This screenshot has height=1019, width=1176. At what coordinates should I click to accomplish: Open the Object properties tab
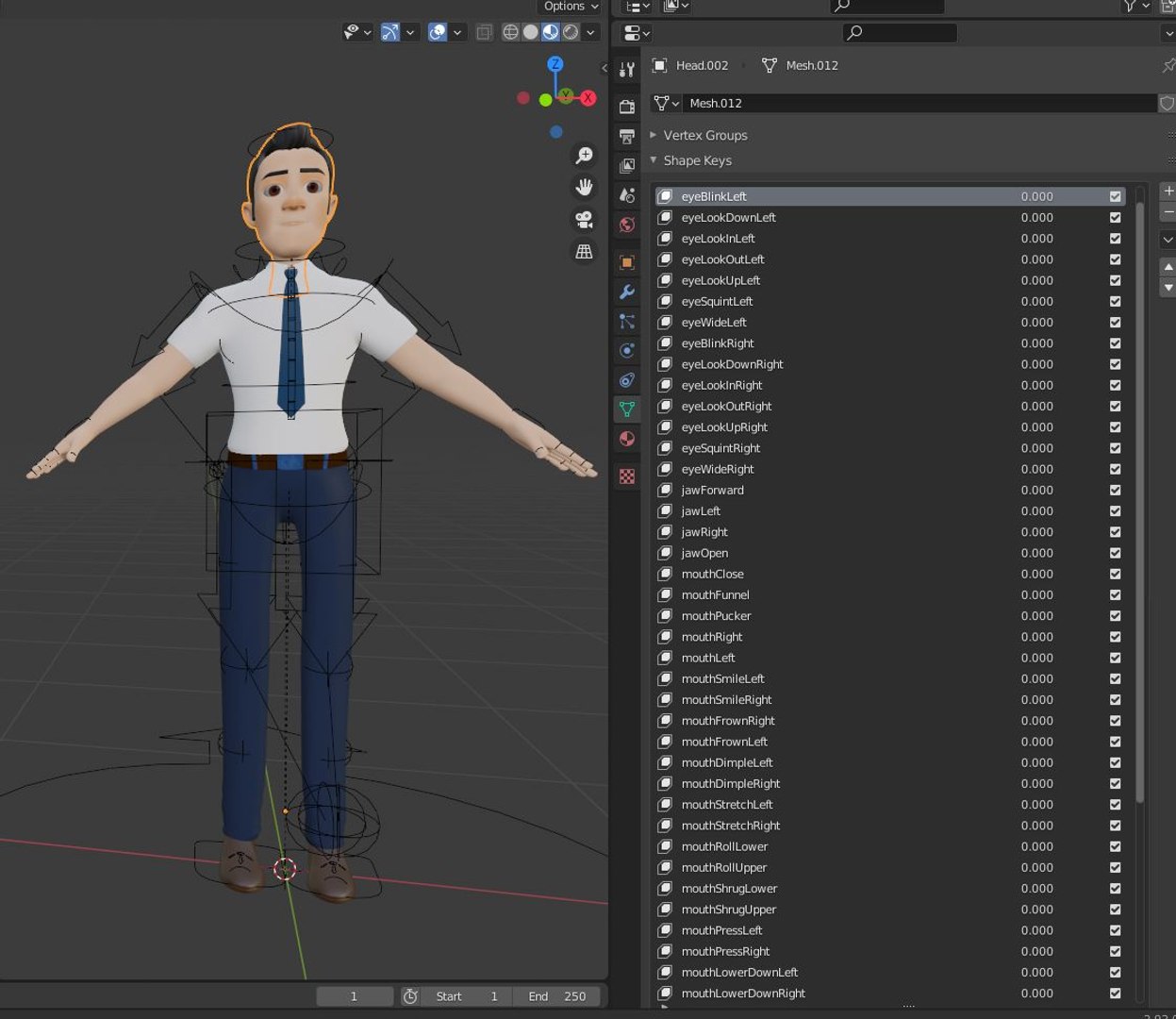pyautogui.click(x=627, y=262)
